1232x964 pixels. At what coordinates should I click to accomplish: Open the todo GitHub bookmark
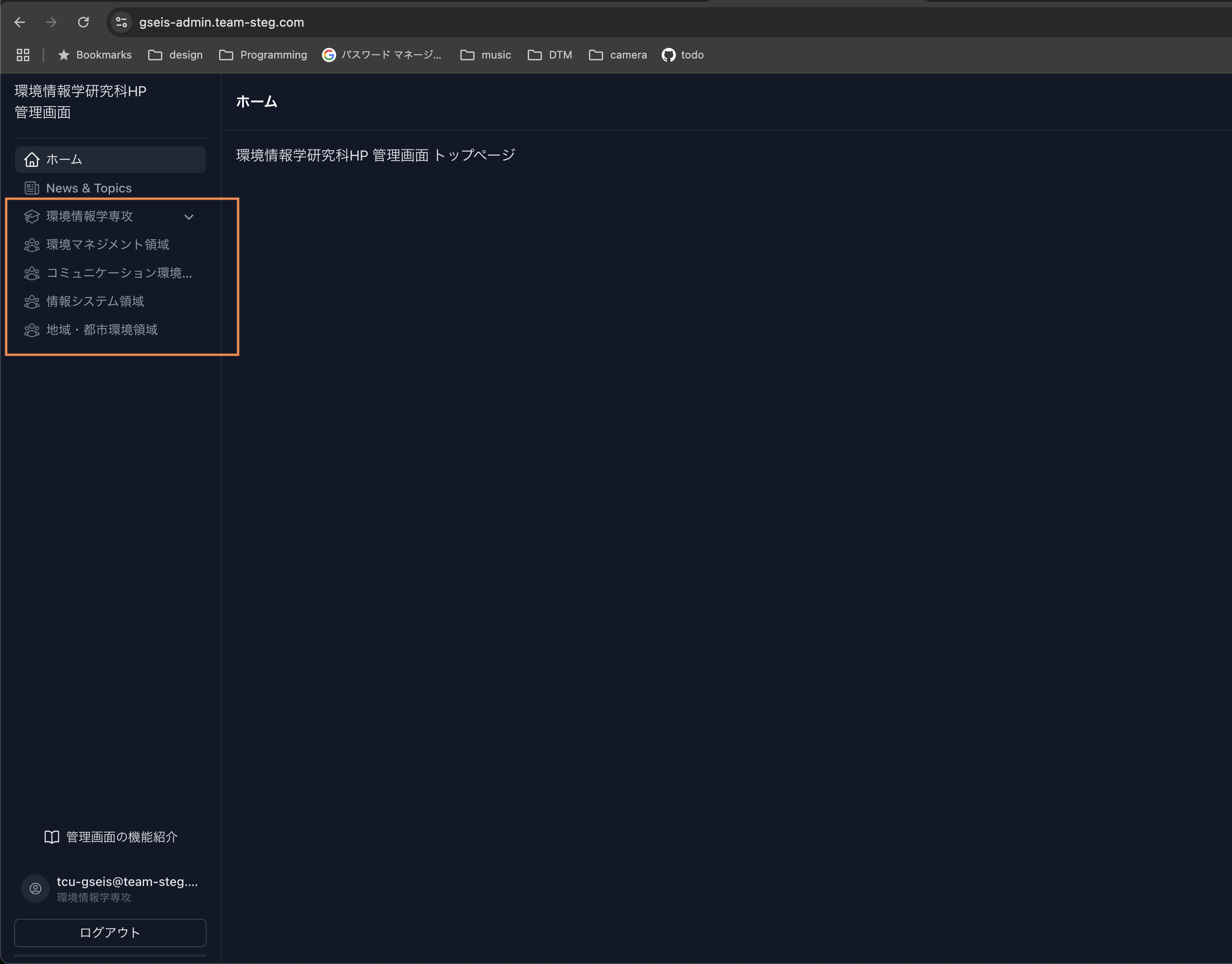[683, 55]
